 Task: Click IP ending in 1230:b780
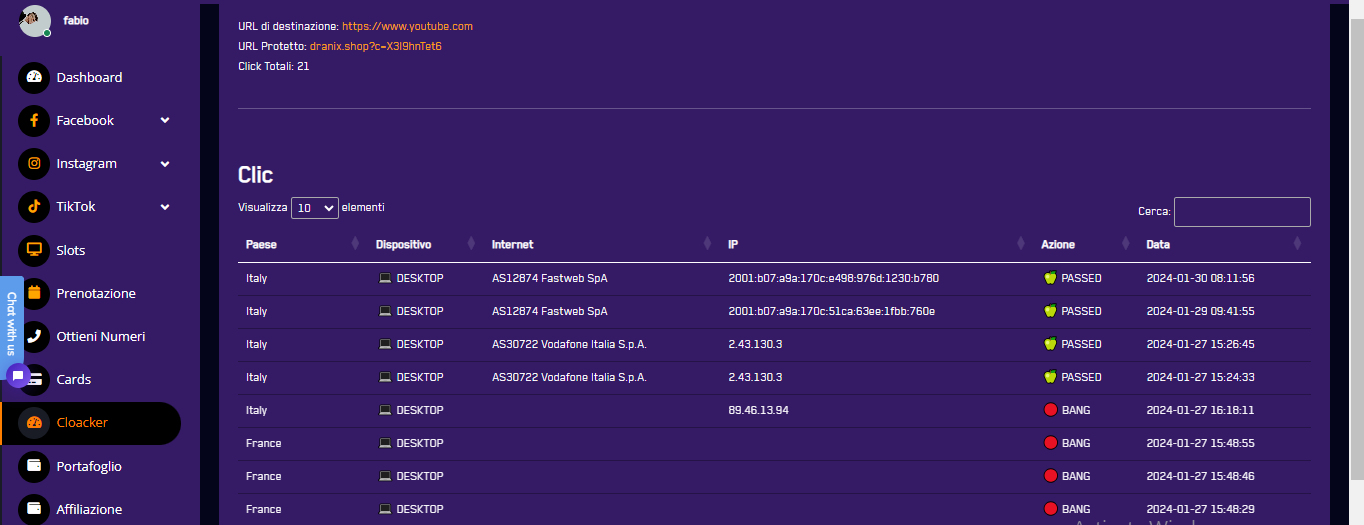(833, 278)
